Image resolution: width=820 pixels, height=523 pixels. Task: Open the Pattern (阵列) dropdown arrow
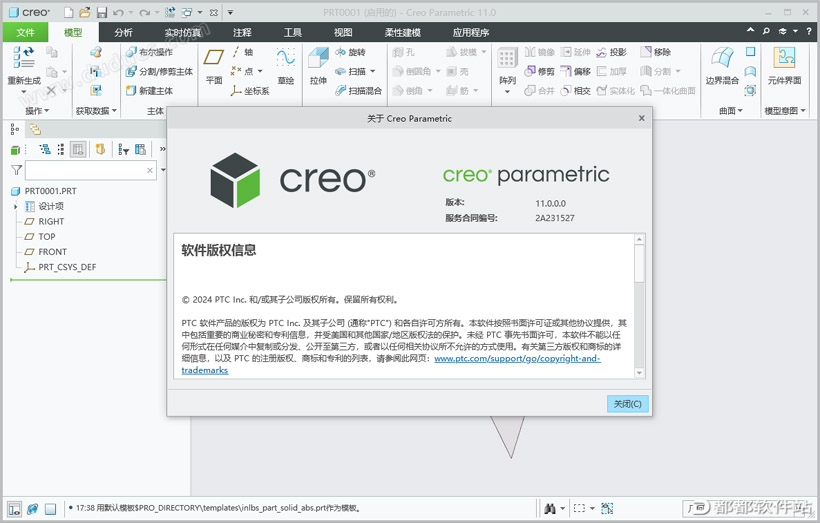coord(507,92)
